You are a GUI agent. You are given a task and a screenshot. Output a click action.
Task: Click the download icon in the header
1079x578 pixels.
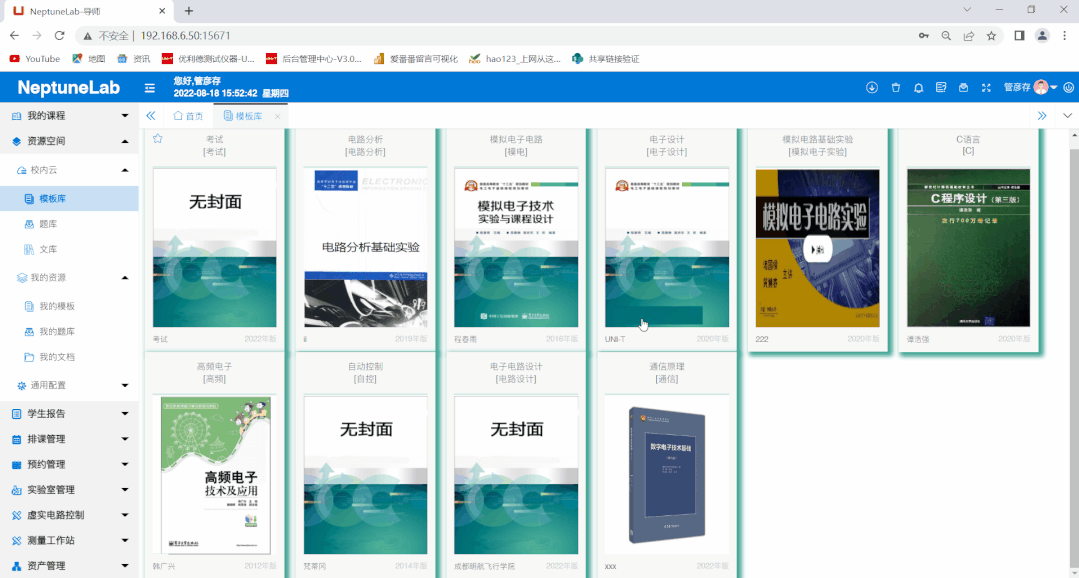tap(872, 88)
